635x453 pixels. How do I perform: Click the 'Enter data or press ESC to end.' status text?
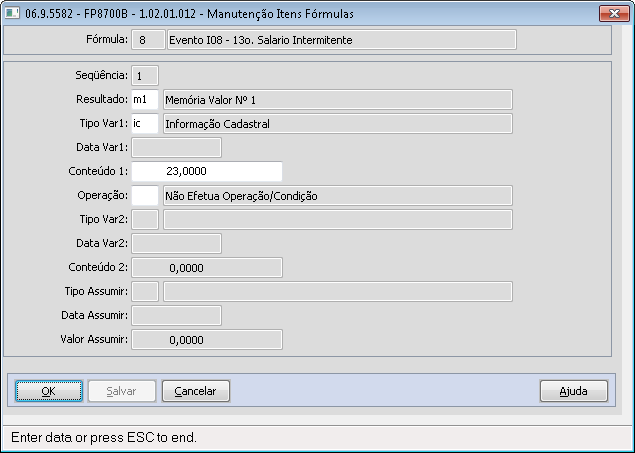click(x=104, y=438)
